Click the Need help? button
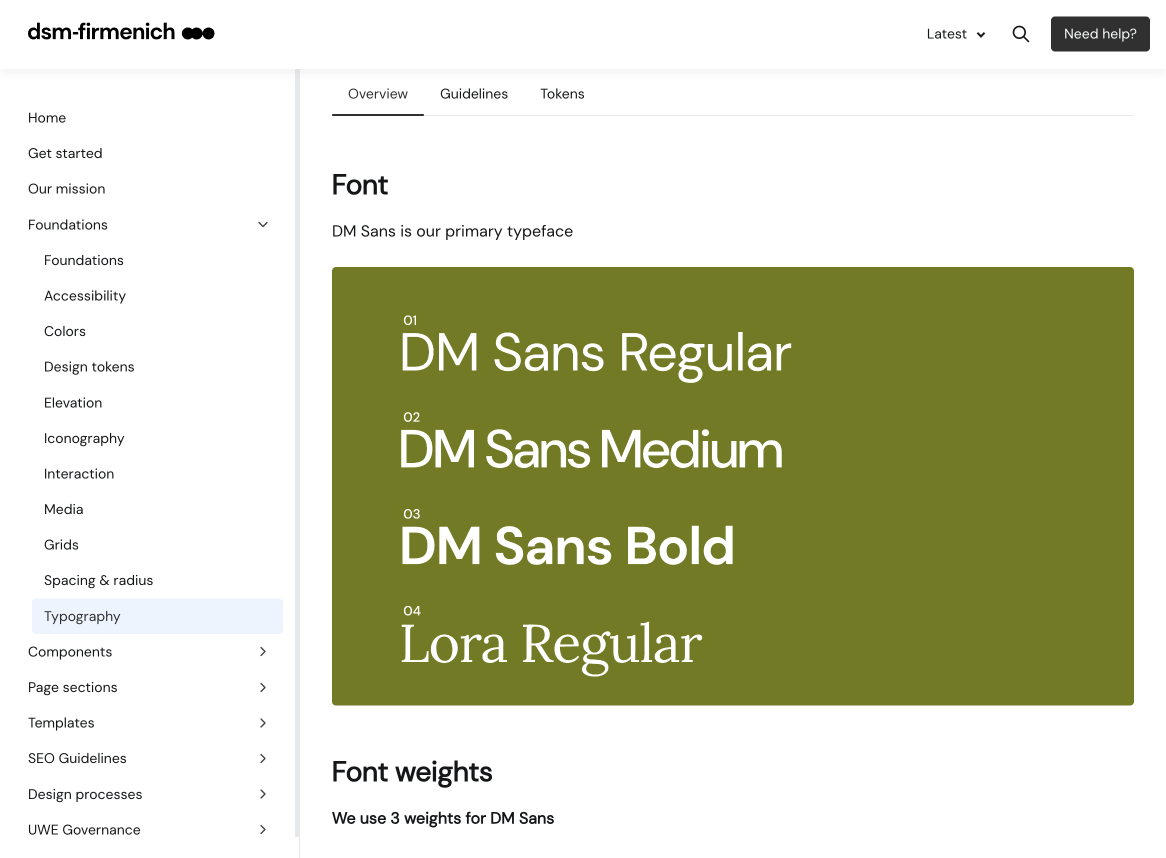The image size is (1166, 858). (1099, 34)
